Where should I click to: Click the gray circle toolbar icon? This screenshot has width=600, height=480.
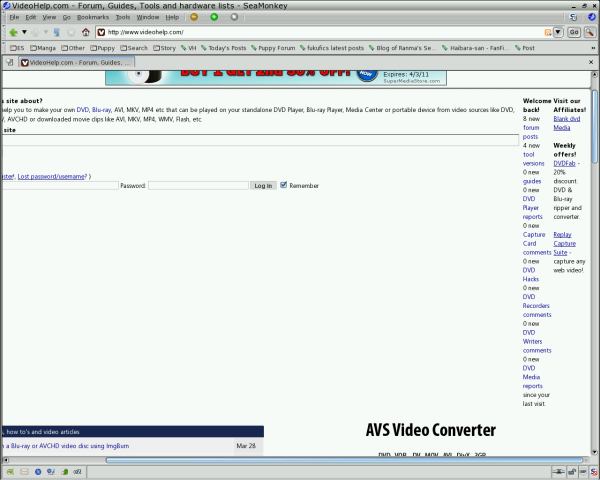234,17
